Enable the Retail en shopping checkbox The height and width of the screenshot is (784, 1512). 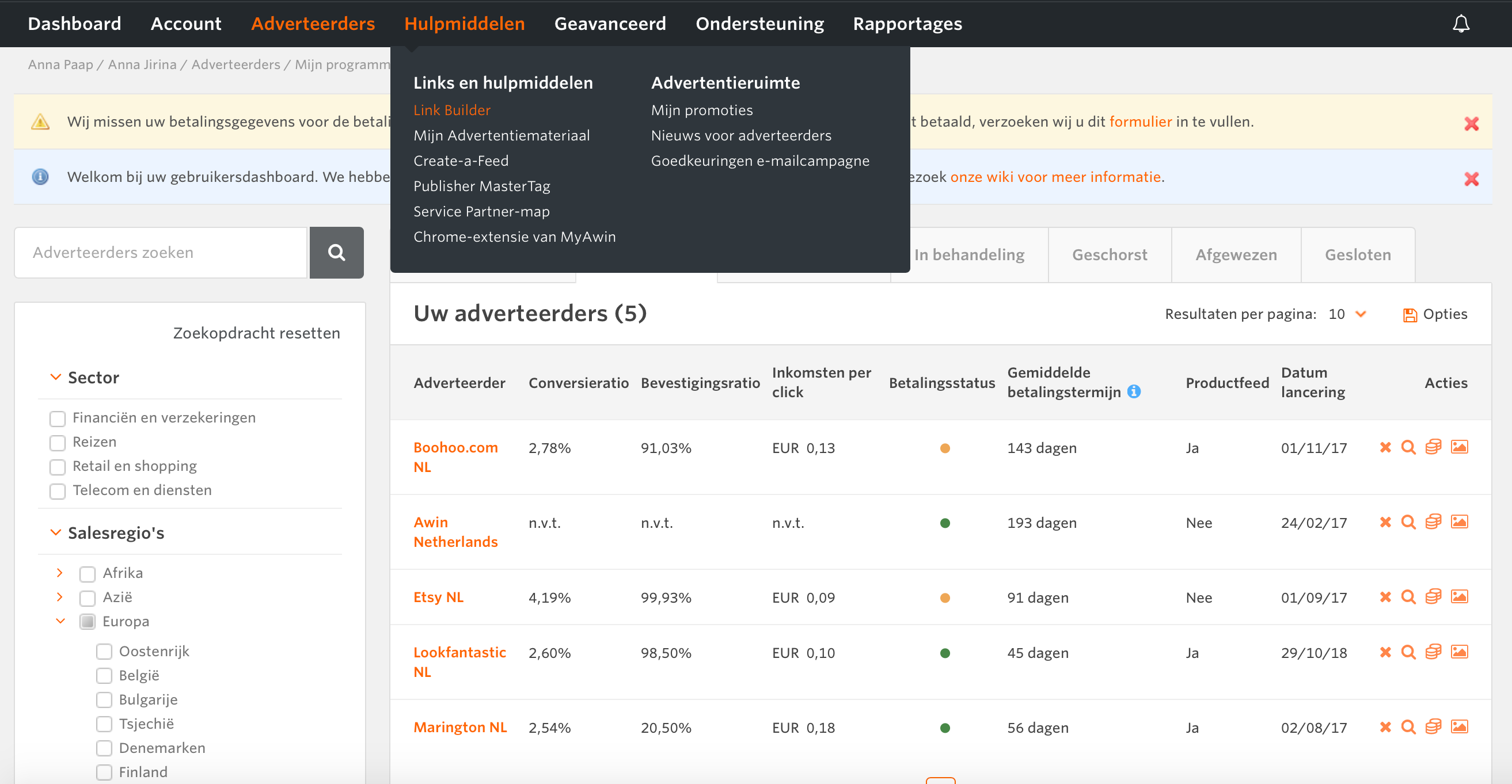(x=58, y=466)
